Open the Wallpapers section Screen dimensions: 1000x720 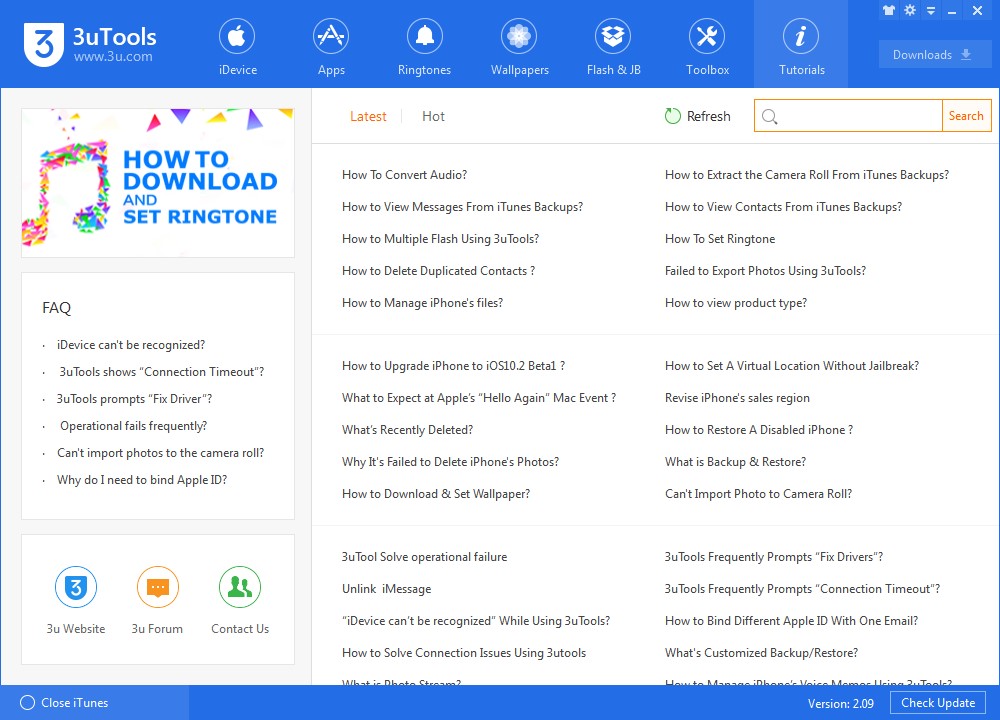[x=519, y=46]
